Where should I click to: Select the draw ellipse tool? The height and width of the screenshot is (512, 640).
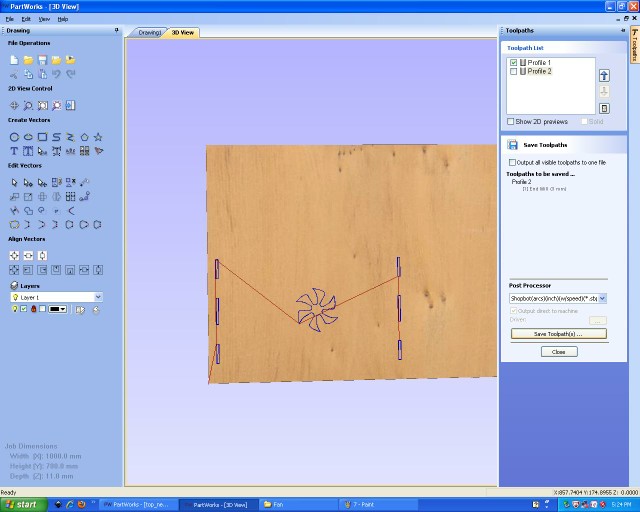[28, 137]
